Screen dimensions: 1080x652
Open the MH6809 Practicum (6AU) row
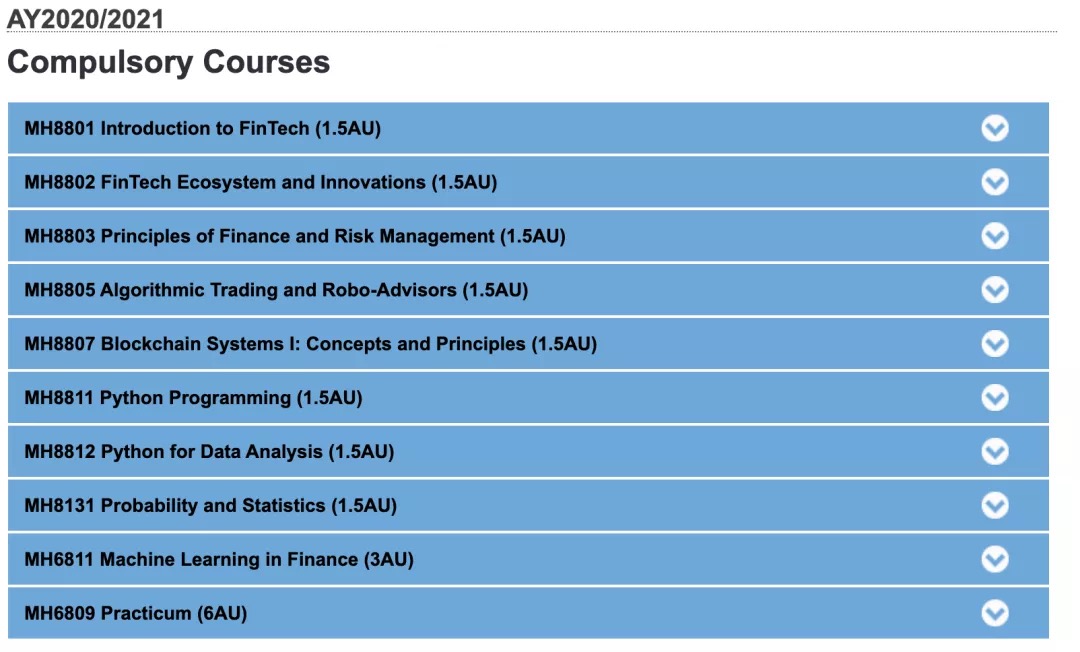click(x=528, y=613)
